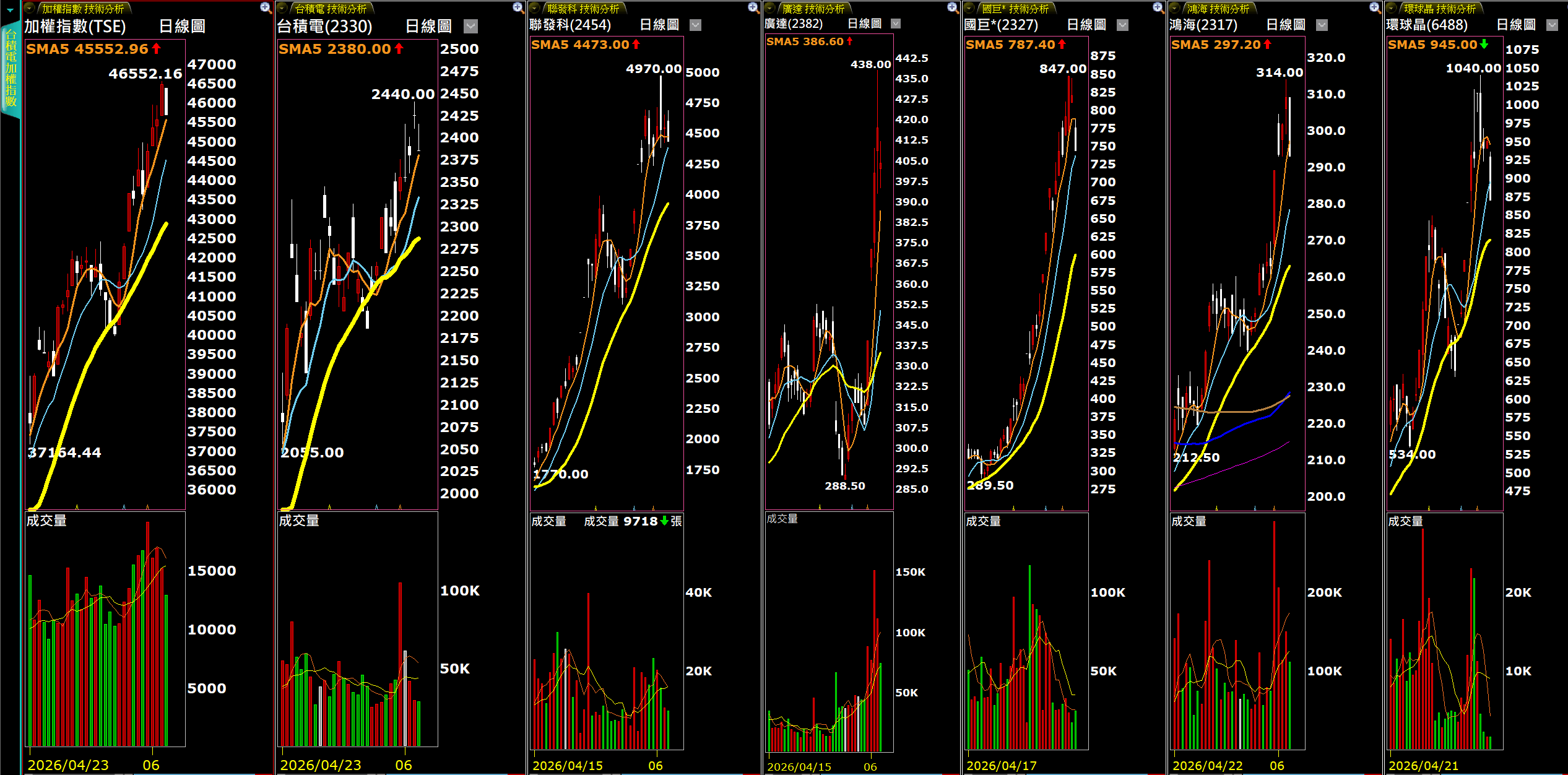Open round menu icon of 加權指數 panel
Image resolution: width=1568 pixels, height=775 pixels.
click(x=29, y=9)
